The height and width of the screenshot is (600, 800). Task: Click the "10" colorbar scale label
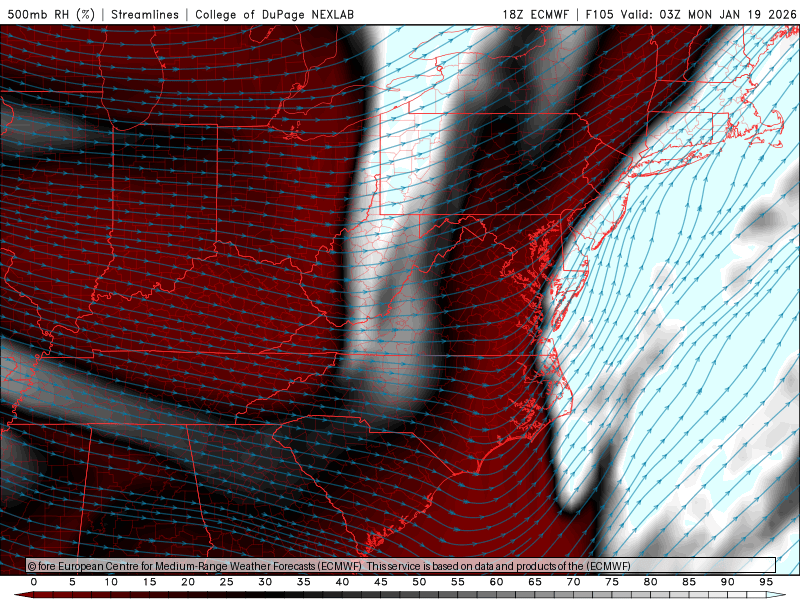(x=111, y=582)
